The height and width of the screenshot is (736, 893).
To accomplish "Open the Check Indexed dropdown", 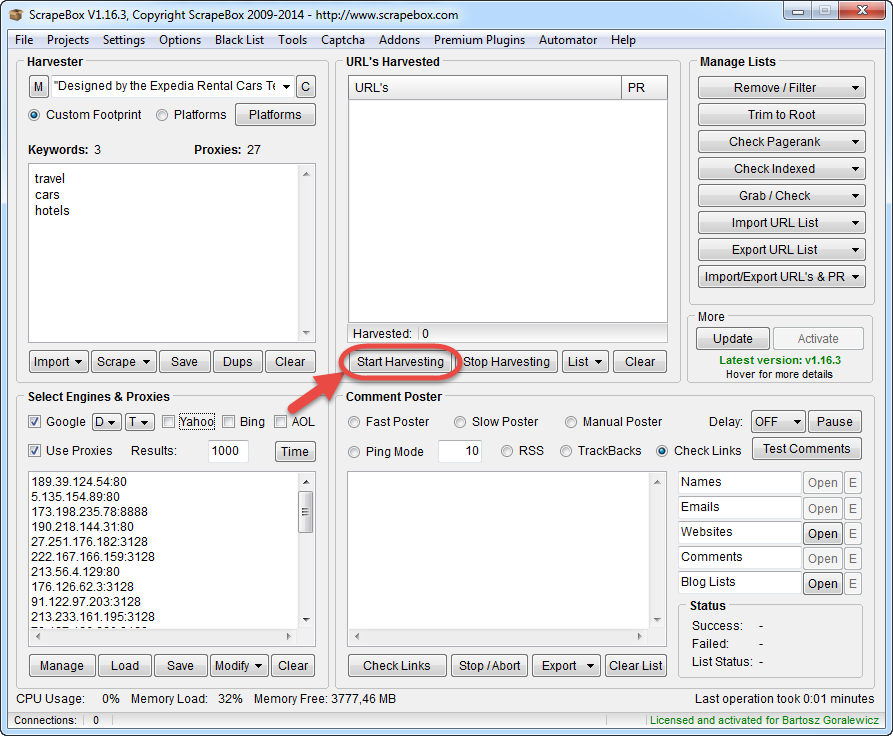I will click(x=781, y=169).
